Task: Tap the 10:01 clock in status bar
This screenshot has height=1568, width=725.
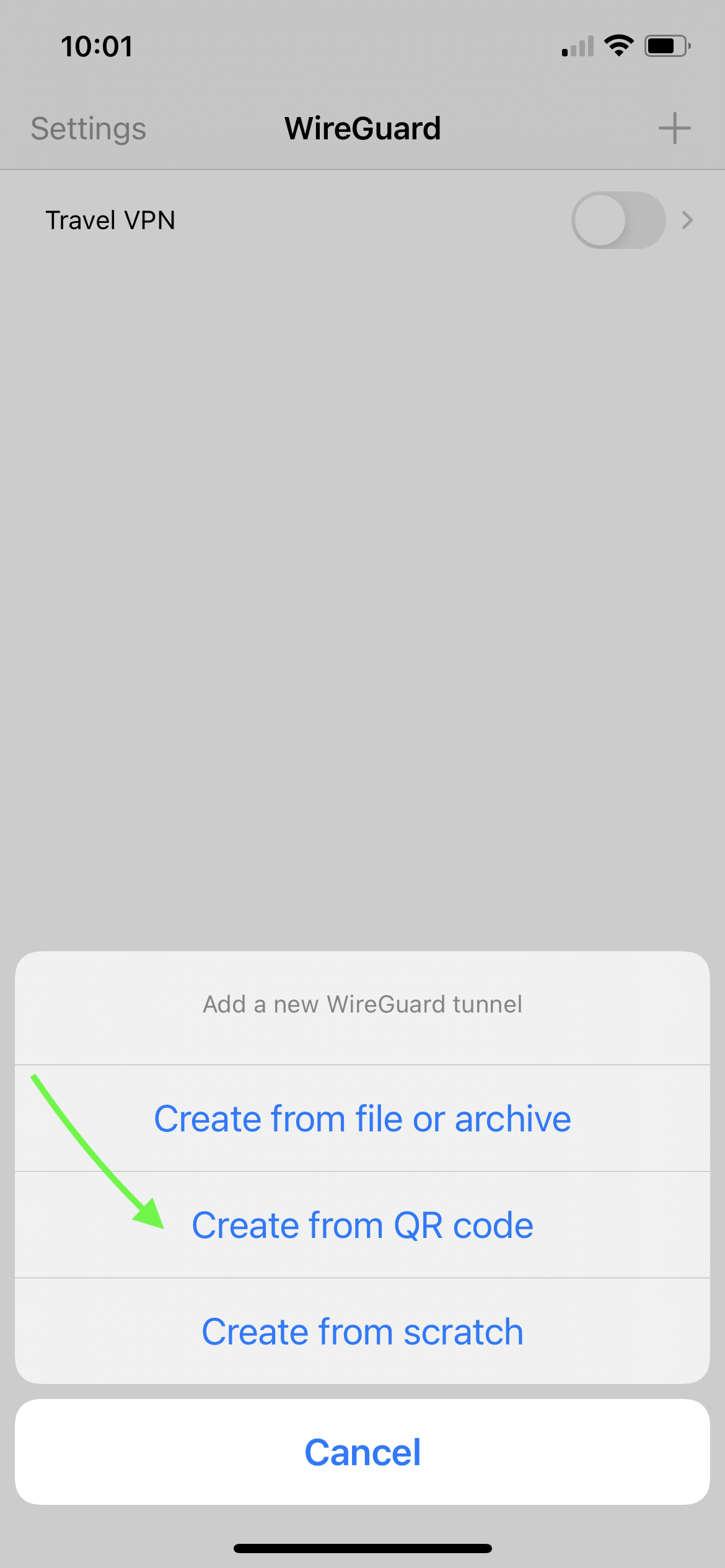Action: pos(97,46)
